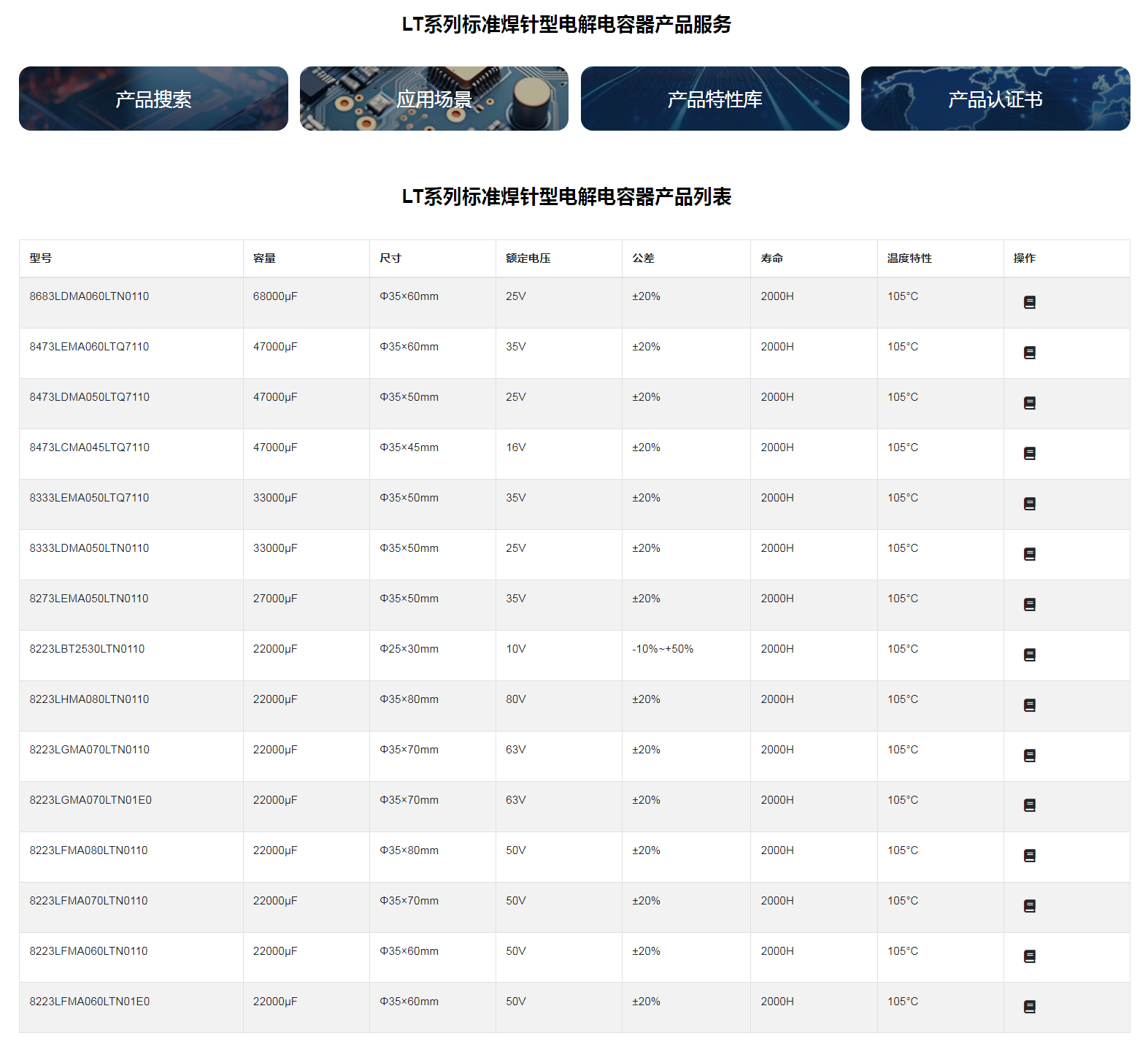Open book icon for 8223LFMA080LTN0110
Image resolution: width=1148 pixels, height=1041 pixels.
[x=1029, y=856]
